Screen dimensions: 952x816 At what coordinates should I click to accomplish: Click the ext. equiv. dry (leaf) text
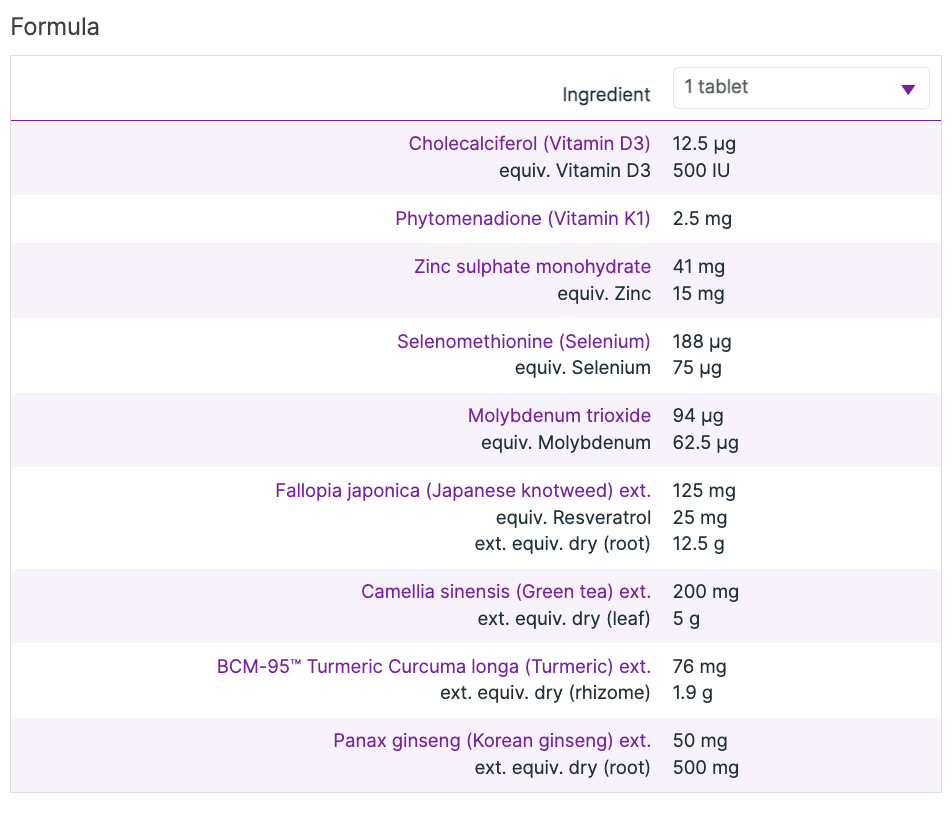point(564,618)
